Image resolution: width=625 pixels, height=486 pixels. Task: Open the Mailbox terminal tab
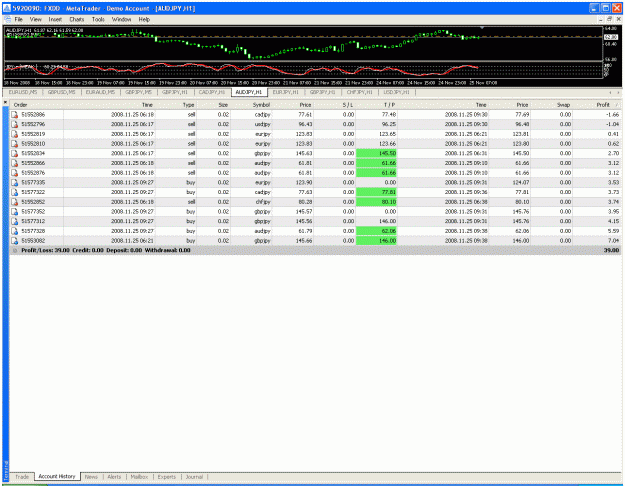(x=139, y=477)
